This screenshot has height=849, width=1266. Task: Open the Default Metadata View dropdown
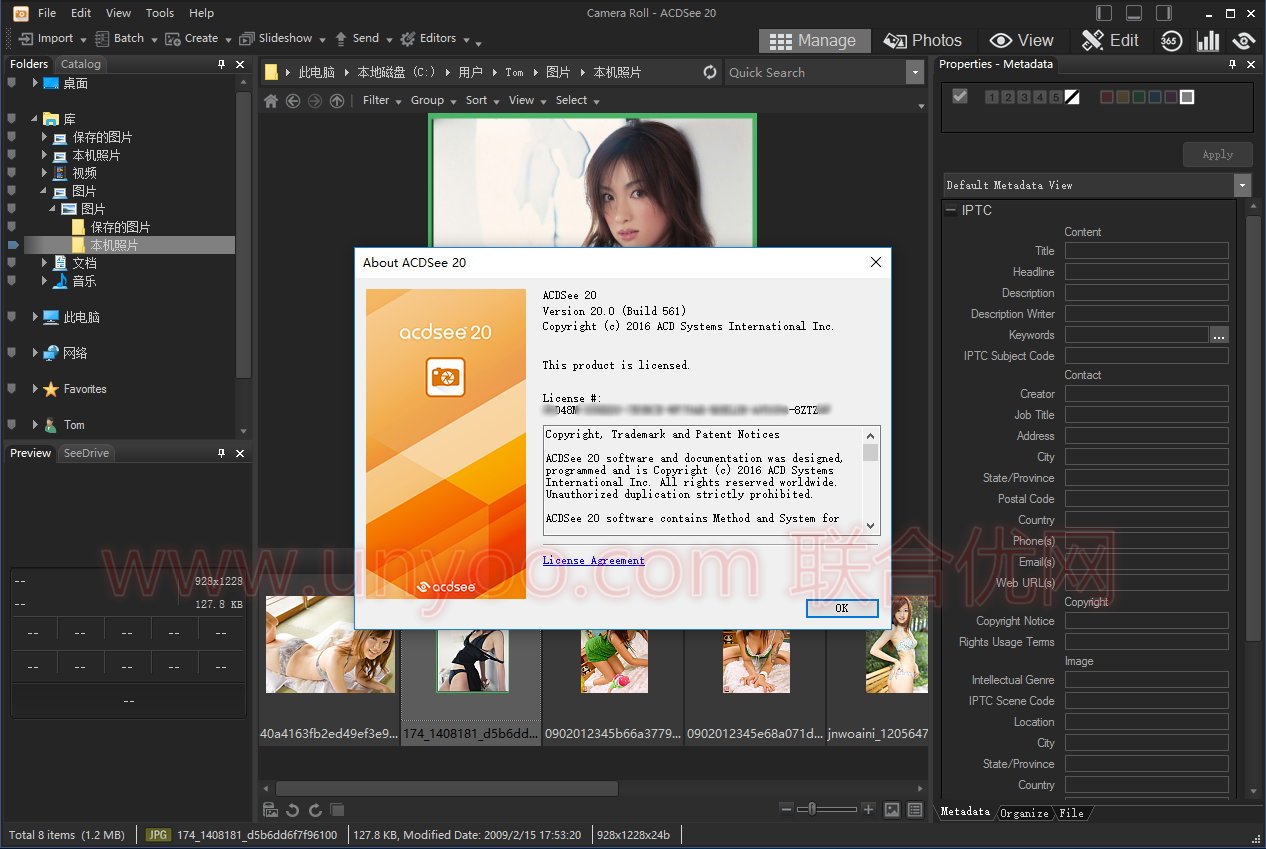tap(1242, 185)
